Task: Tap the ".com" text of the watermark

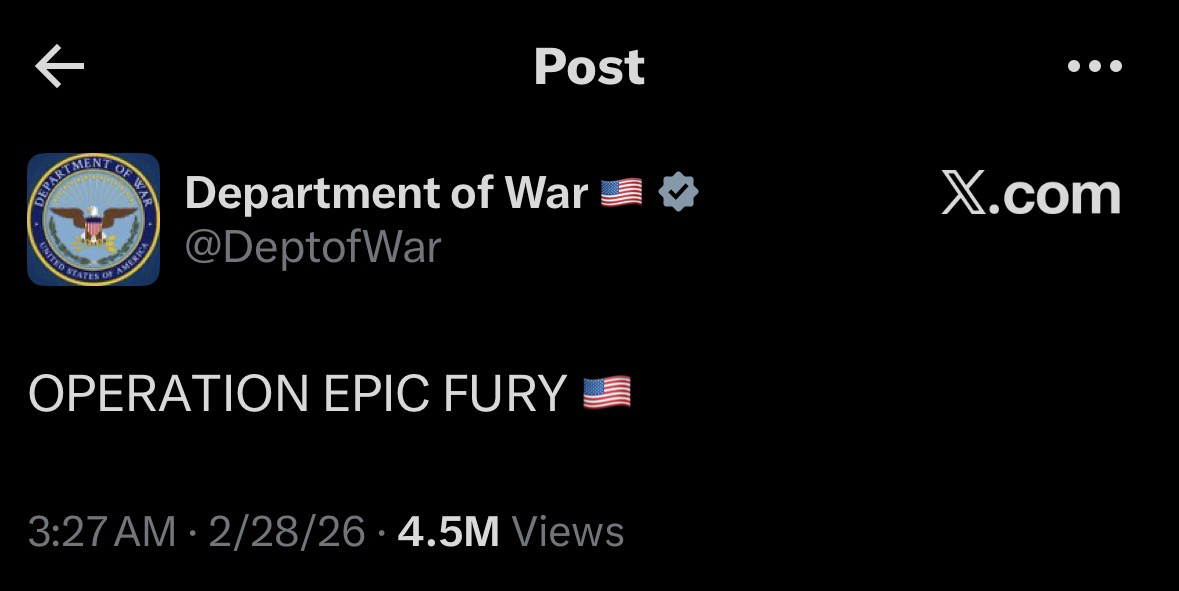Action: tap(1055, 194)
